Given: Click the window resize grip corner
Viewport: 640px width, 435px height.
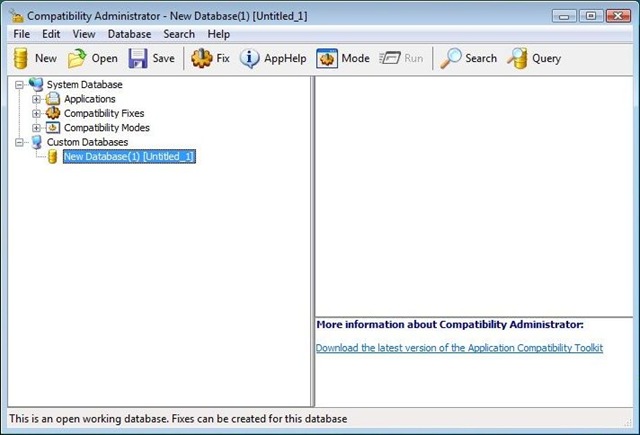Looking at the screenshot, I should click(x=628, y=423).
